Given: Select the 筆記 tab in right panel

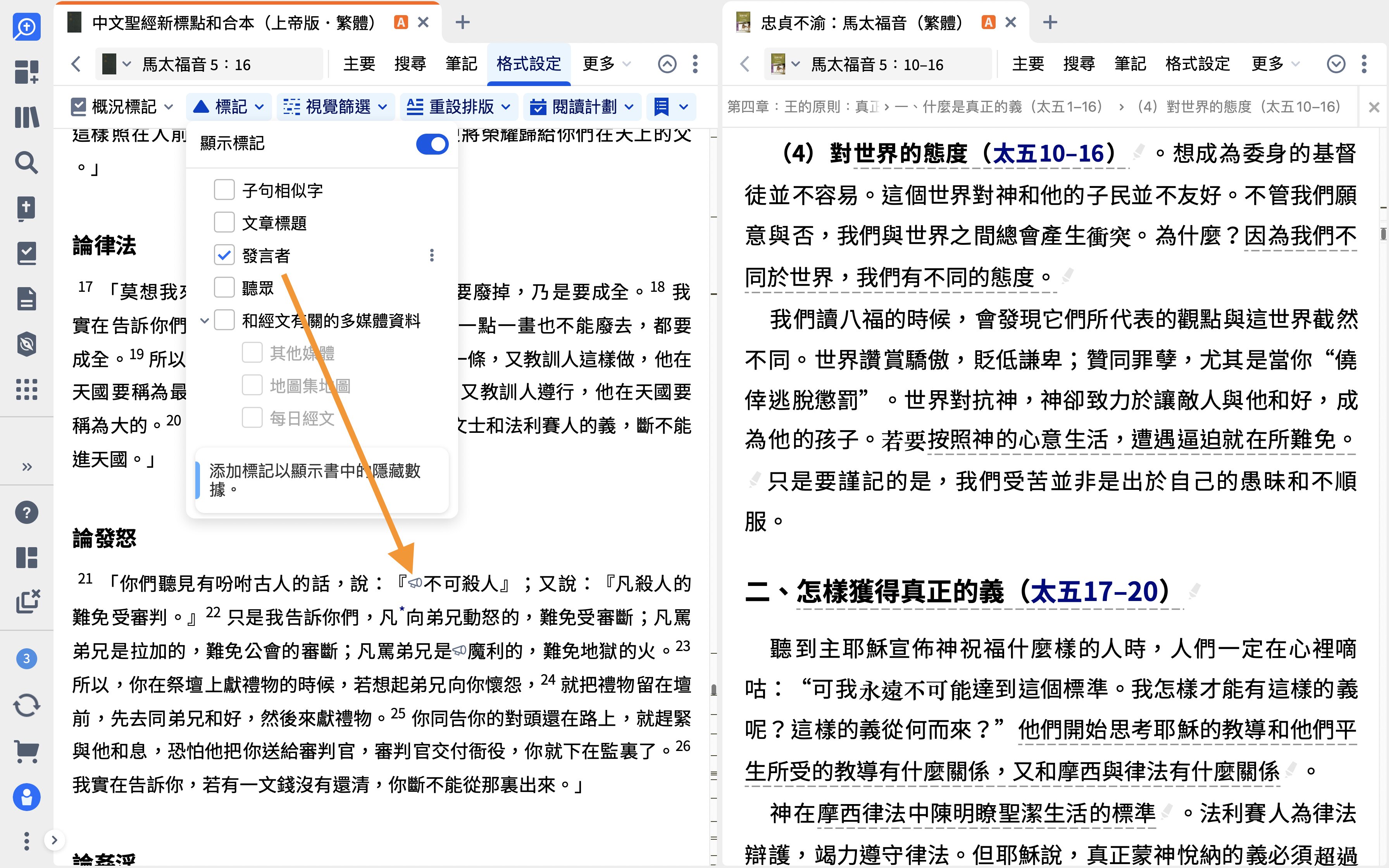Looking at the screenshot, I should click(x=1130, y=64).
